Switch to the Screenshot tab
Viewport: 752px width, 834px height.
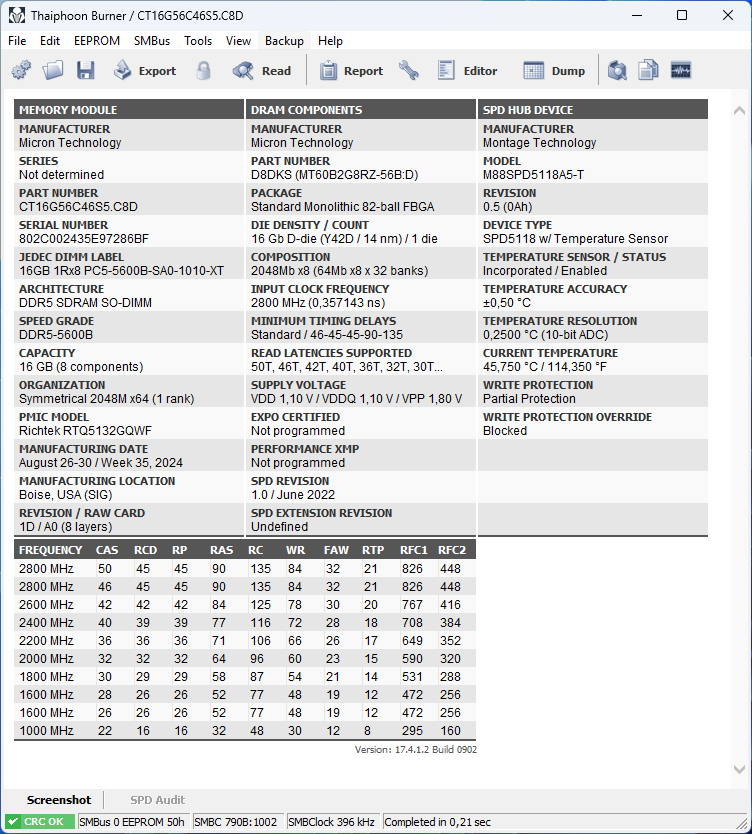tap(59, 800)
